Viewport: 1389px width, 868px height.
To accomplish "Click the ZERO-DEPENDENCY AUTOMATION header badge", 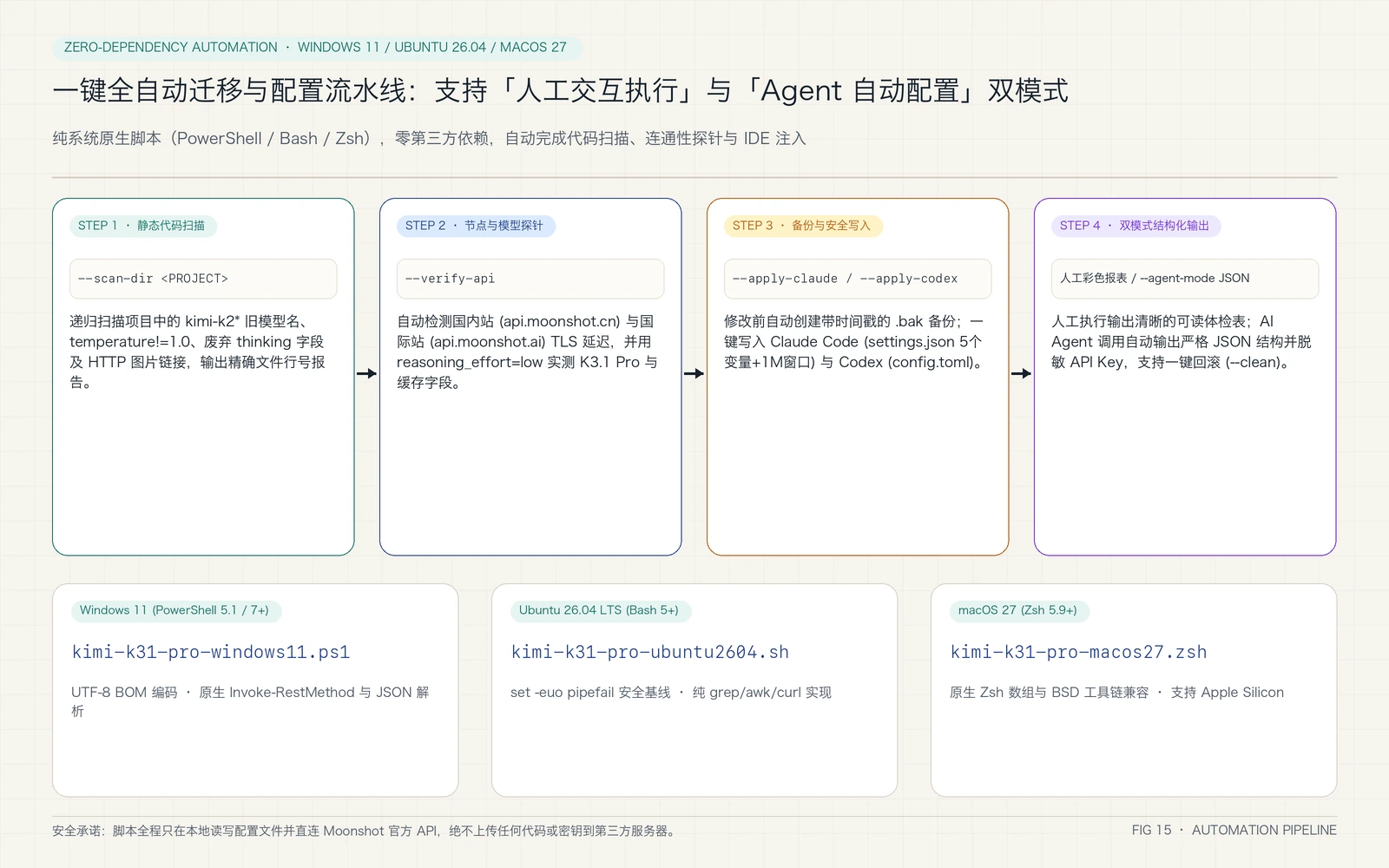I will coord(317,47).
